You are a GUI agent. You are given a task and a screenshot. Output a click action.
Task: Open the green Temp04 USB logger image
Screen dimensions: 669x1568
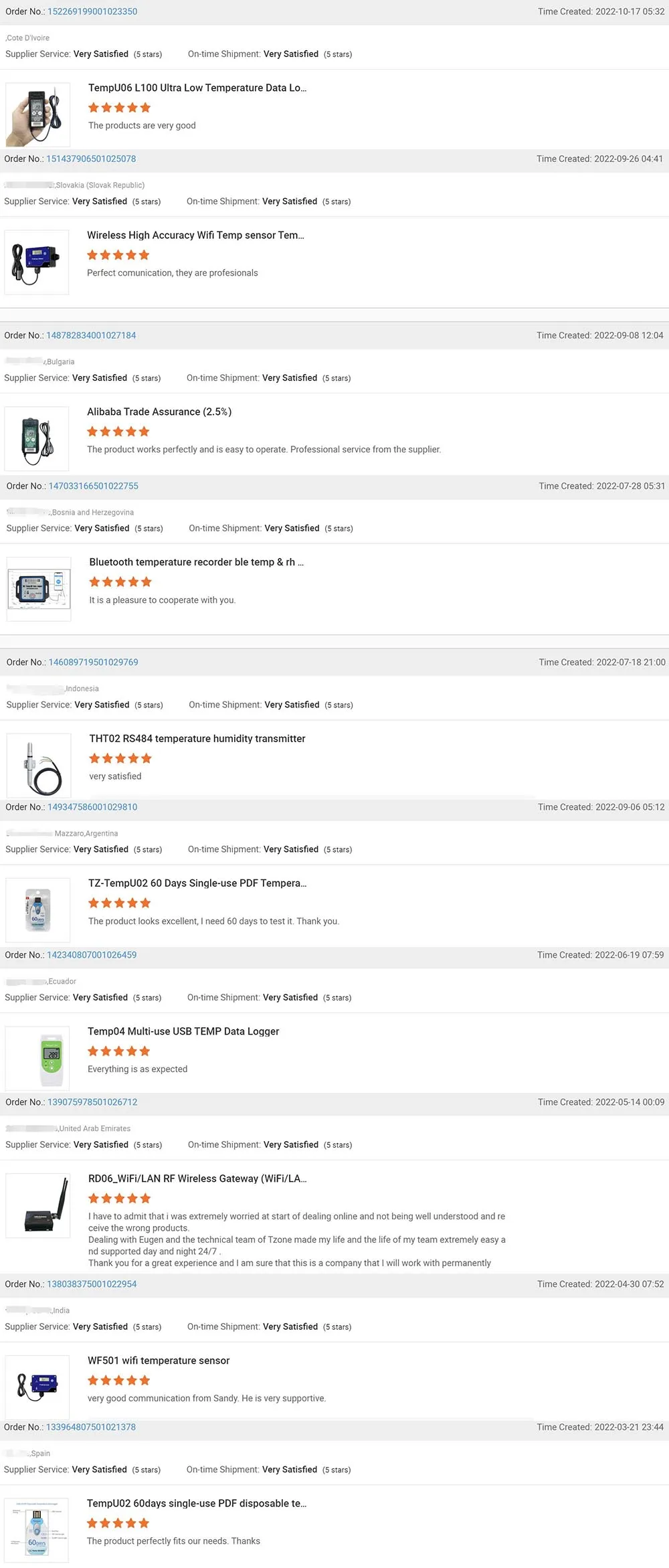tap(38, 1058)
